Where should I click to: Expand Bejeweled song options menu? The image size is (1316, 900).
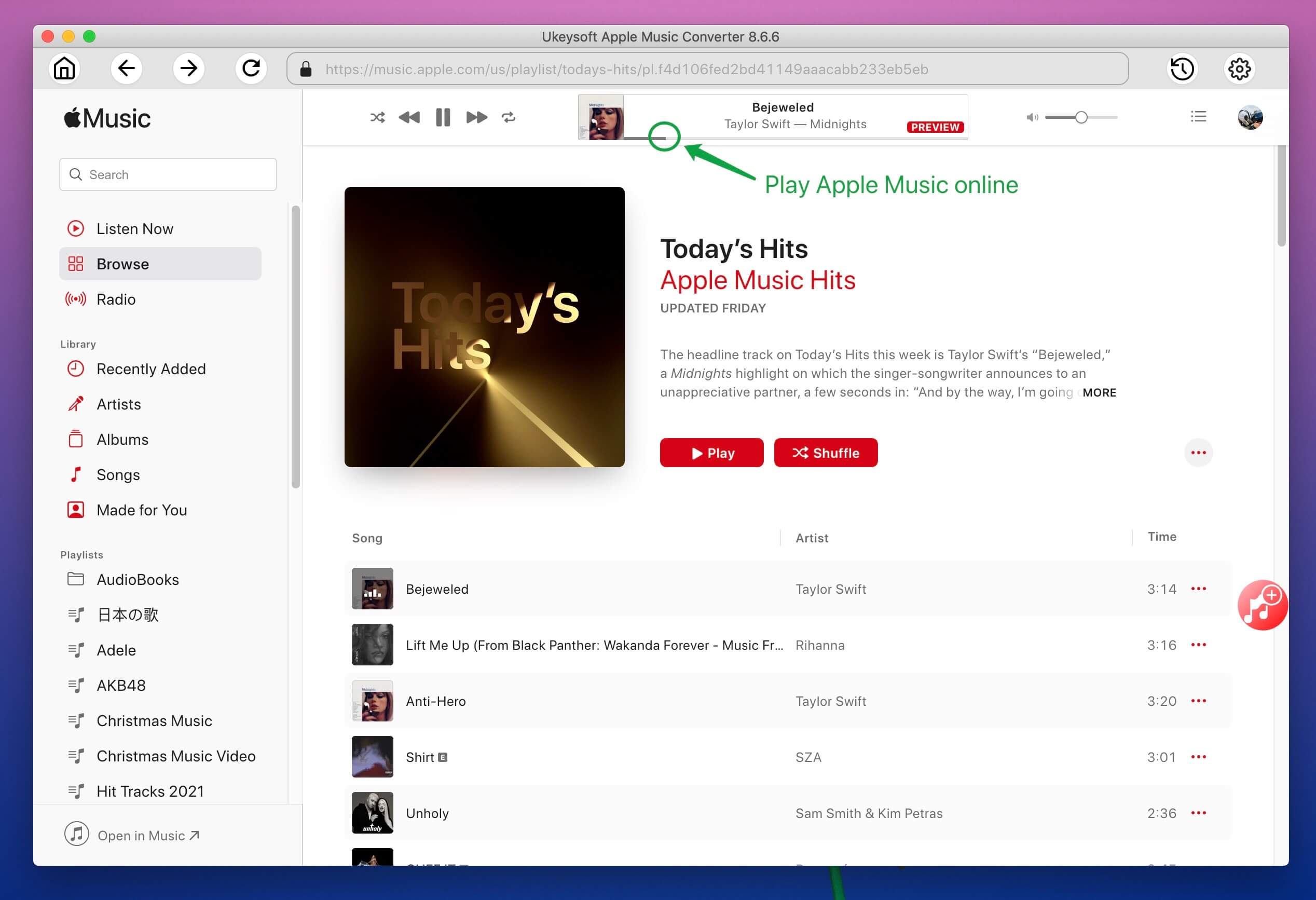click(1199, 589)
